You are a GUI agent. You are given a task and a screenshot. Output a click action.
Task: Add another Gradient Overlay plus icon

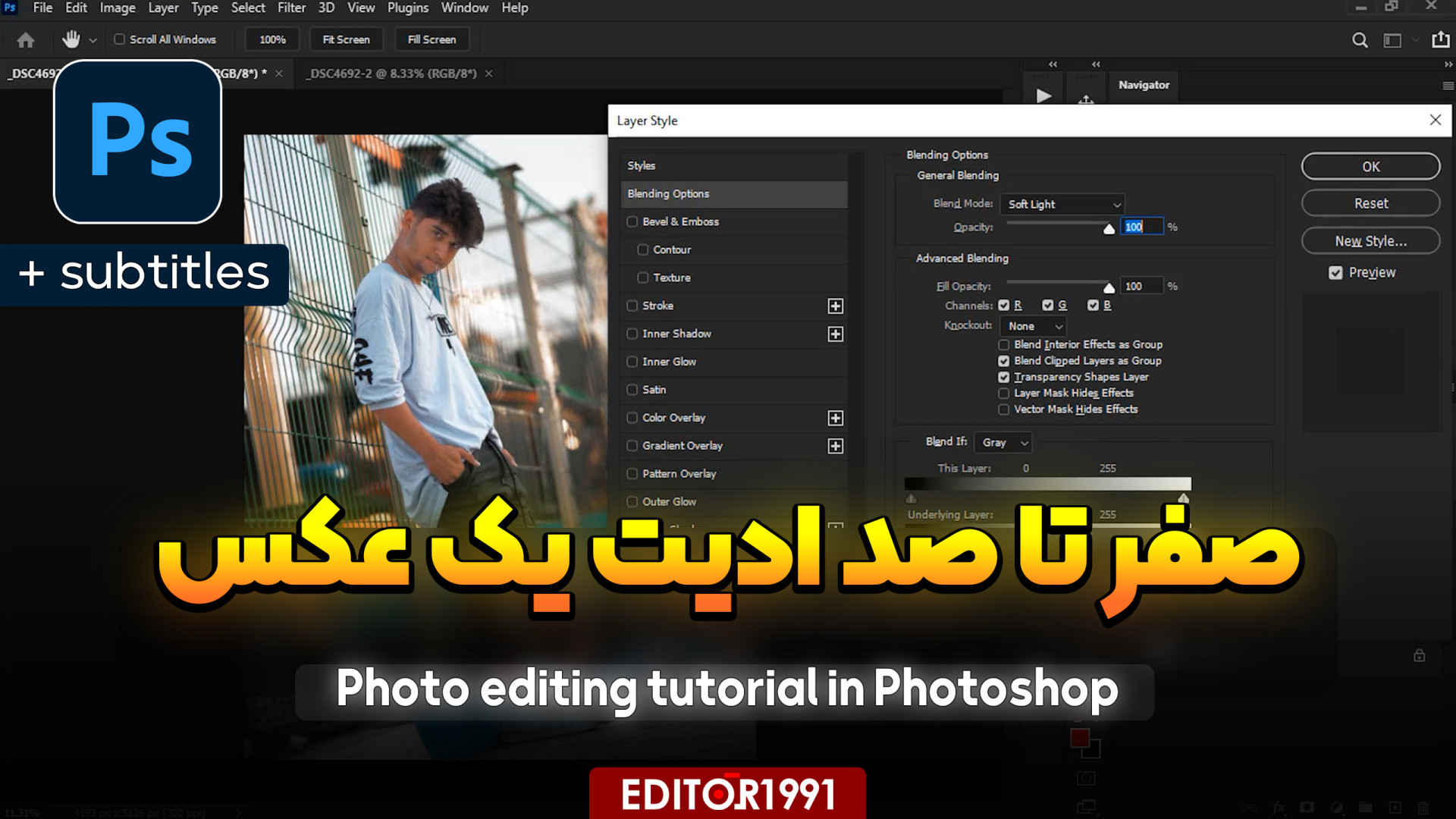(835, 446)
